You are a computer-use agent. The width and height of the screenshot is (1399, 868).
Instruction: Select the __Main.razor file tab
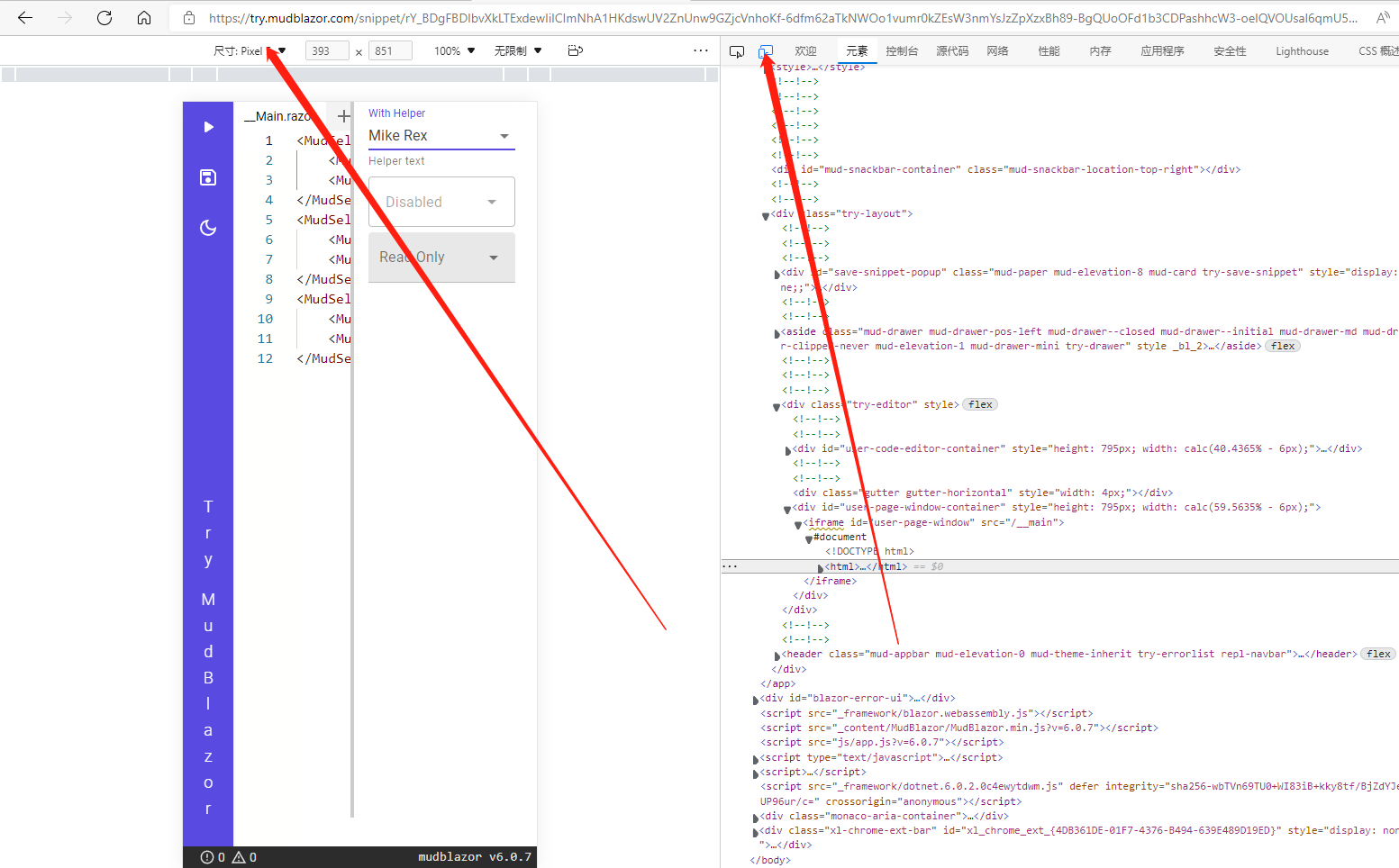(x=277, y=116)
